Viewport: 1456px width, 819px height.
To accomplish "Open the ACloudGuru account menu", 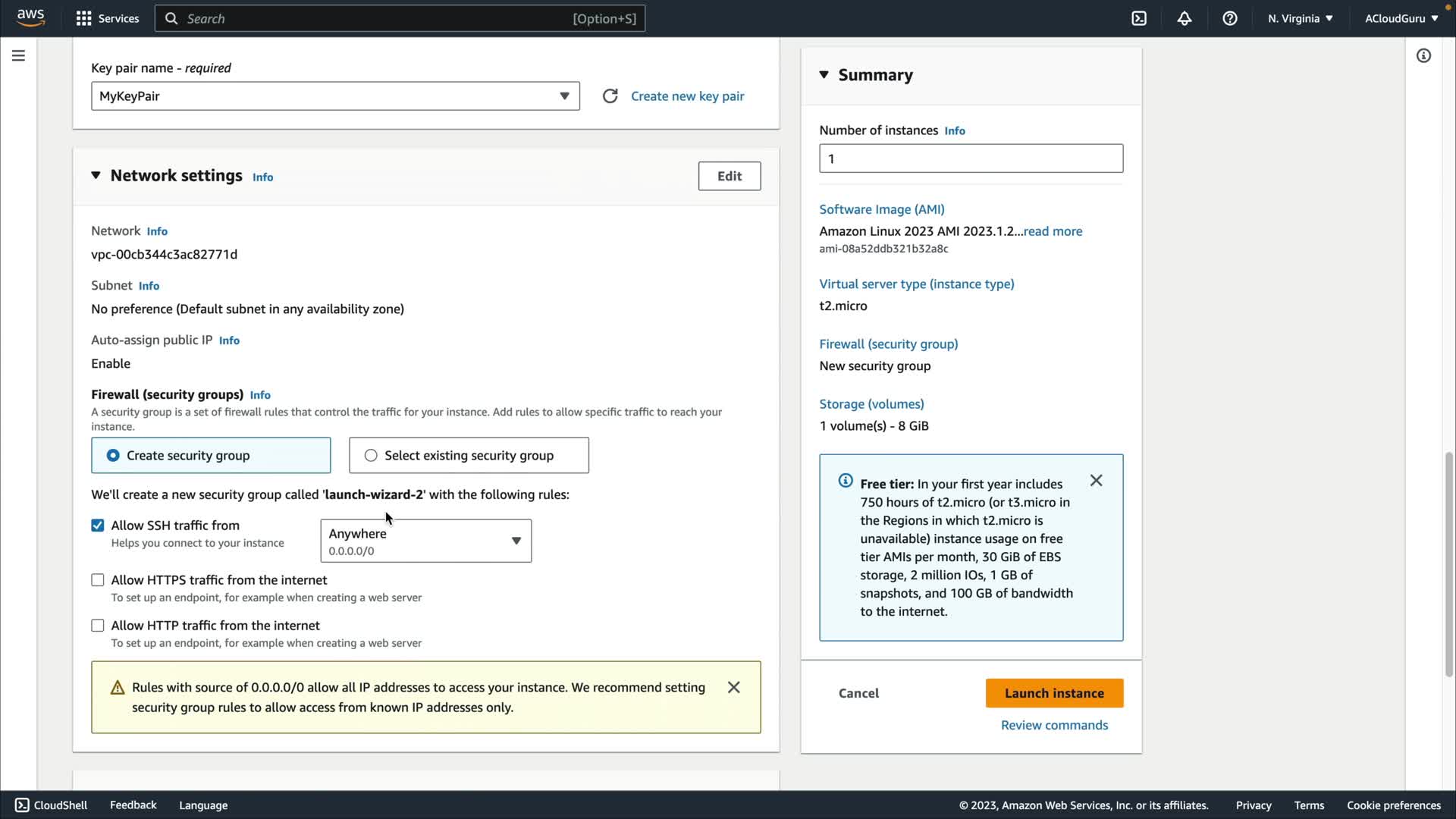I will click(x=1401, y=18).
